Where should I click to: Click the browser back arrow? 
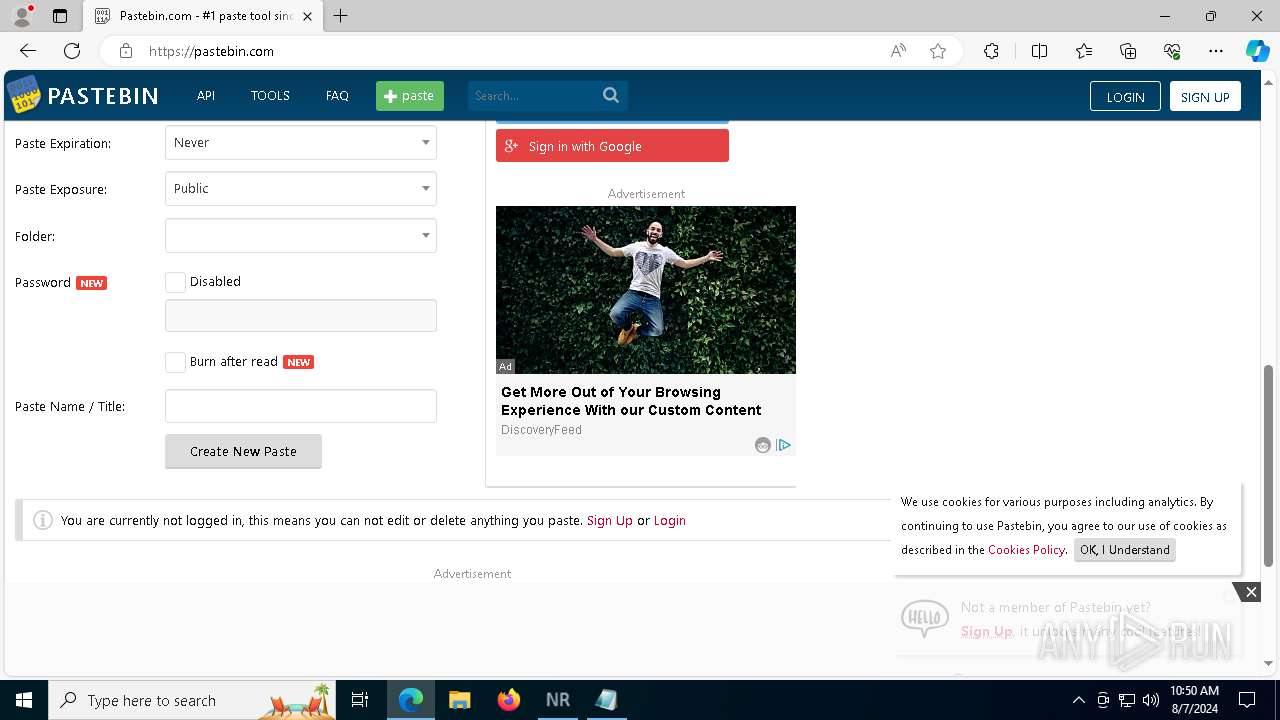[28, 51]
